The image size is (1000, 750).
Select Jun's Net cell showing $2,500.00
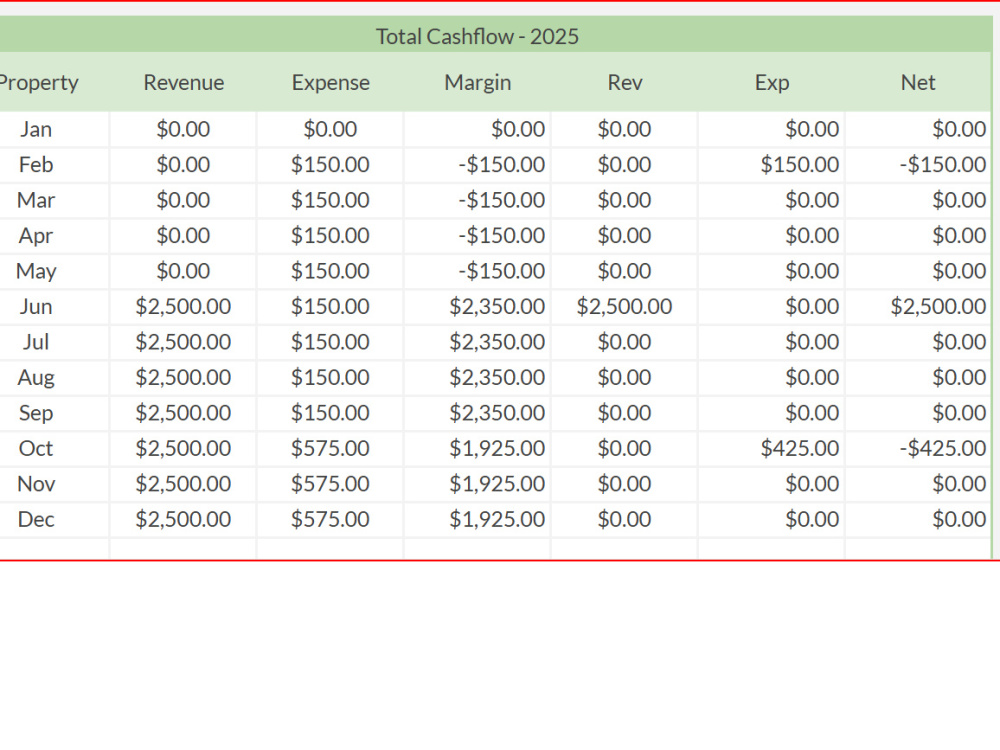[918, 307]
